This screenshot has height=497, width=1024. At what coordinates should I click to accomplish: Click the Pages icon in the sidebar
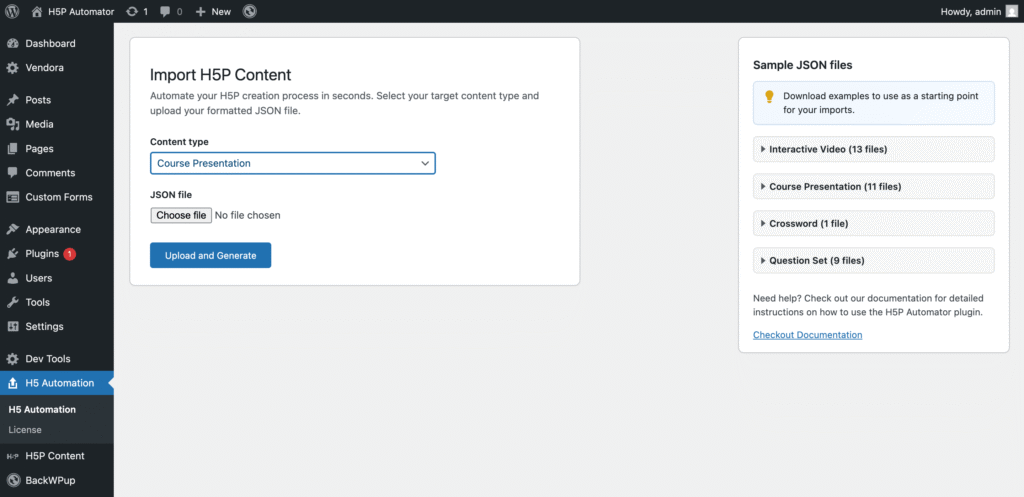click(12, 149)
